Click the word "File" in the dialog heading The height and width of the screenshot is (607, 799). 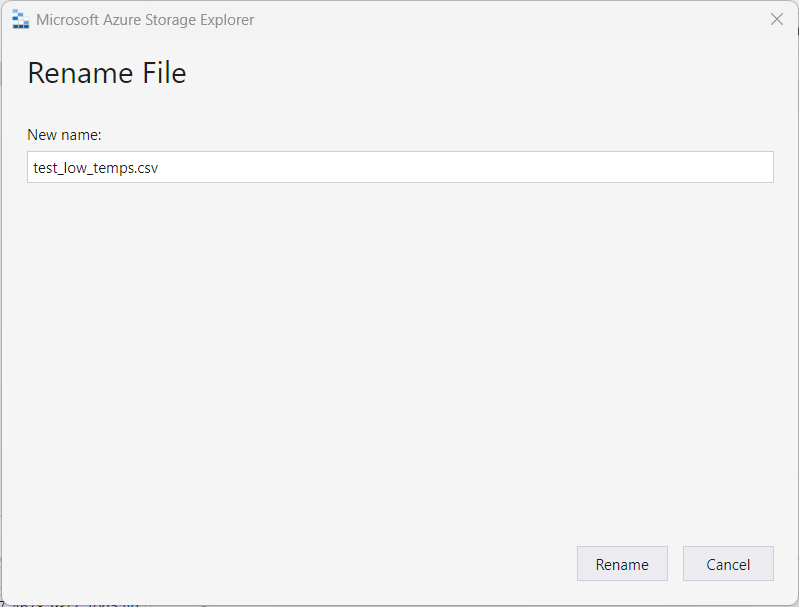[x=160, y=73]
